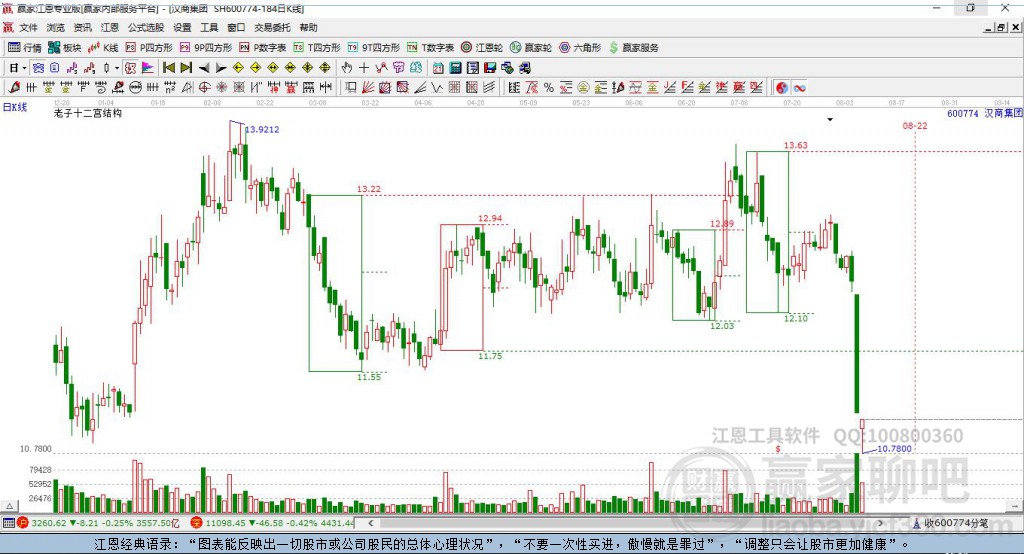The height and width of the screenshot is (554, 1024).
Task: Select the zigzag wave line tool
Action: [436, 87]
